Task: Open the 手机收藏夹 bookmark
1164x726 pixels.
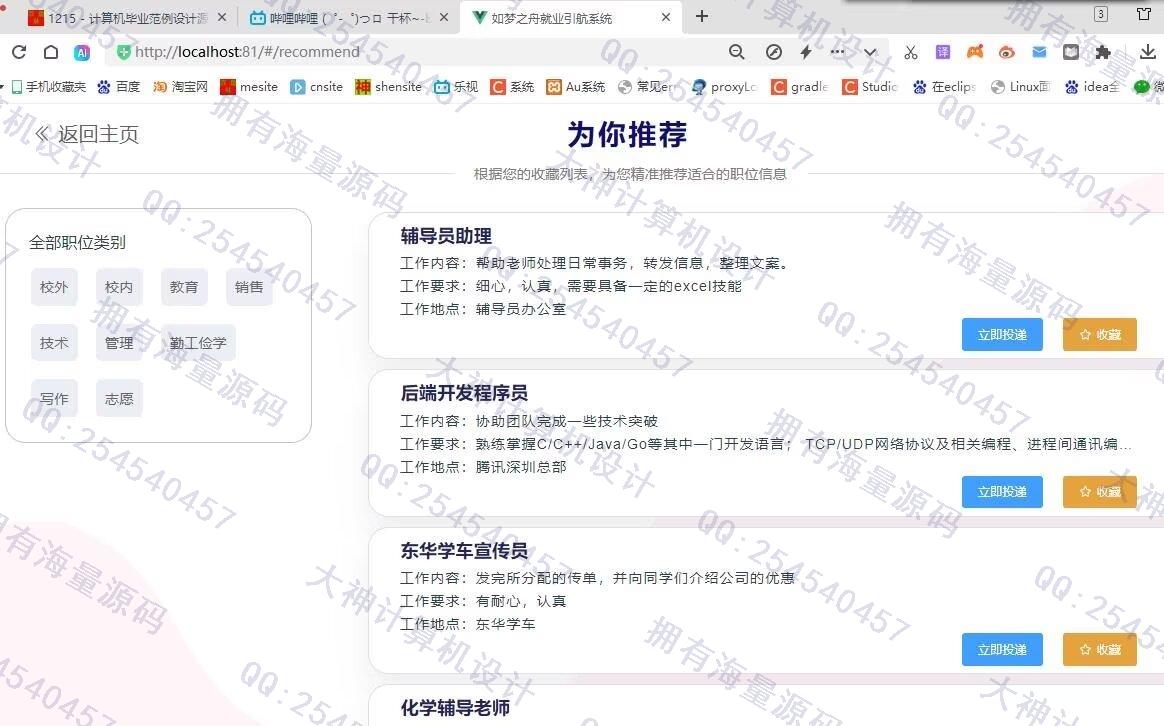Action: coord(48,87)
